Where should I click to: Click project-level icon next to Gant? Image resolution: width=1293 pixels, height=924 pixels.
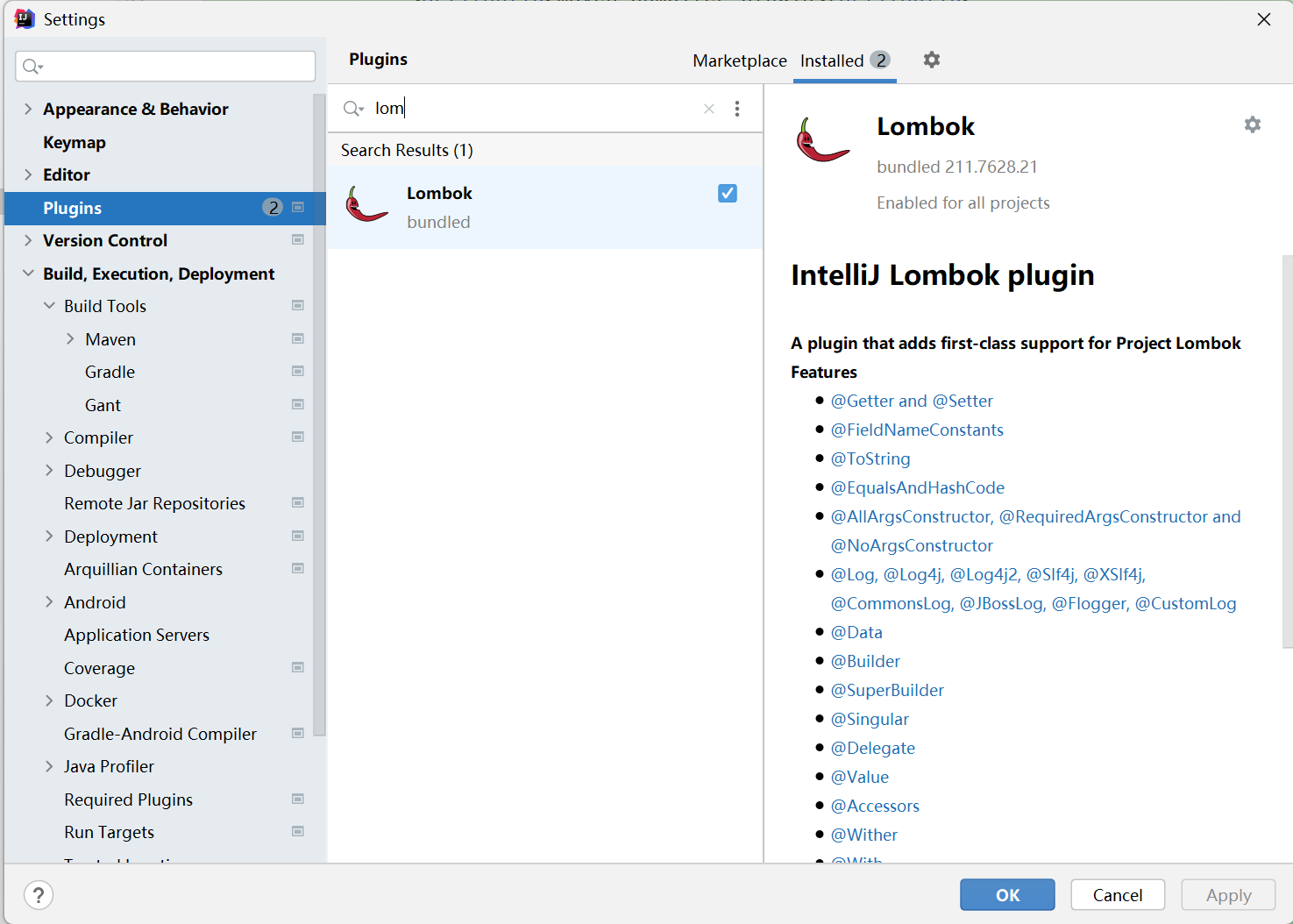pos(298,405)
